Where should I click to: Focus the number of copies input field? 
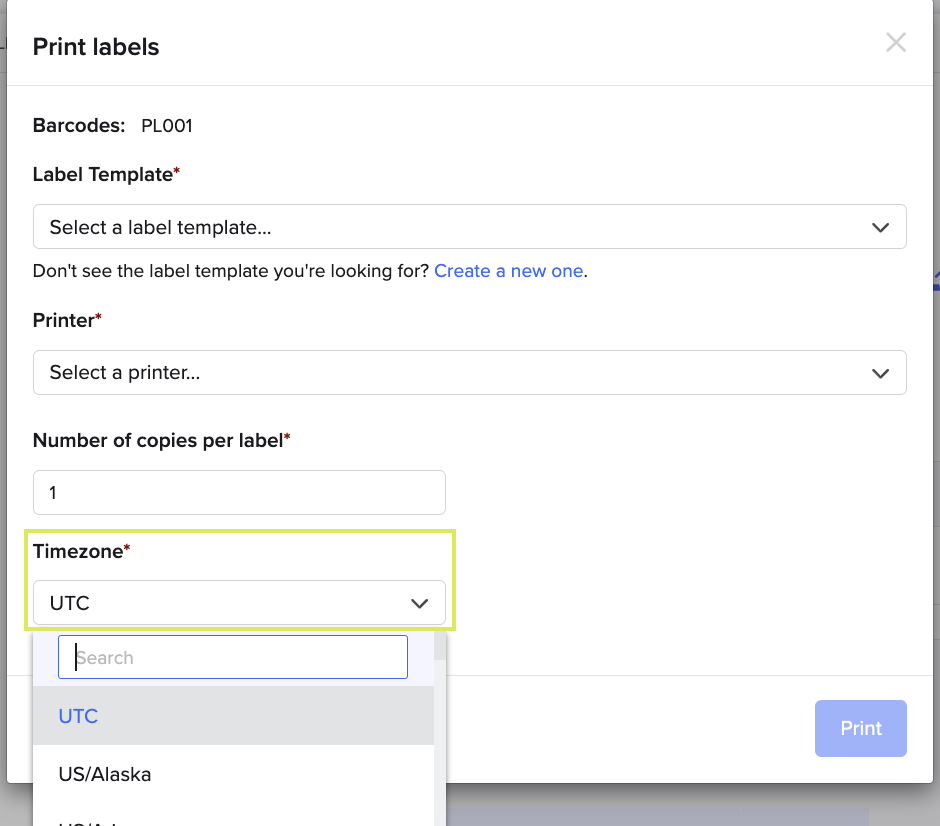pyautogui.click(x=239, y=492)
